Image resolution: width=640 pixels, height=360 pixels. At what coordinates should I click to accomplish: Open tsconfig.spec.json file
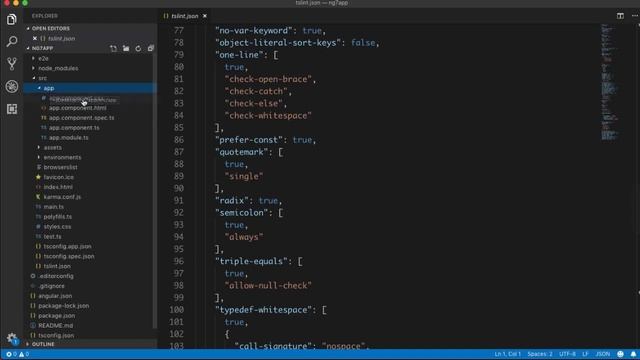tap(69, 256)
